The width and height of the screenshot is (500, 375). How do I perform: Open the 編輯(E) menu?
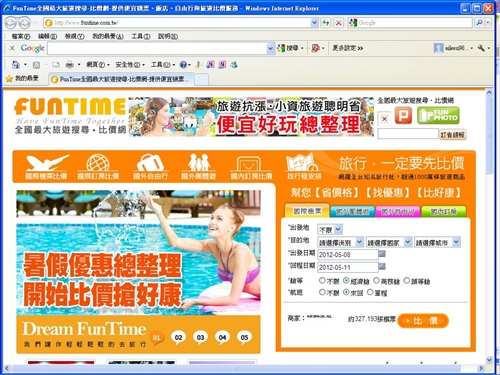[47, 36]
